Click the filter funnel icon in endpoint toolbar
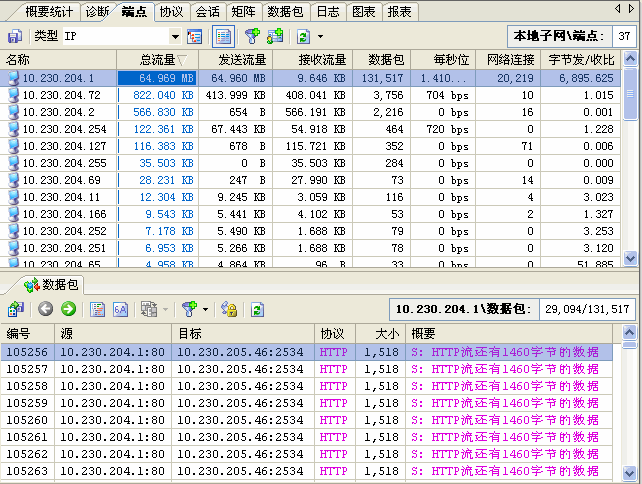The width and height of the screenshot is (642, 484). pos(251,36)
